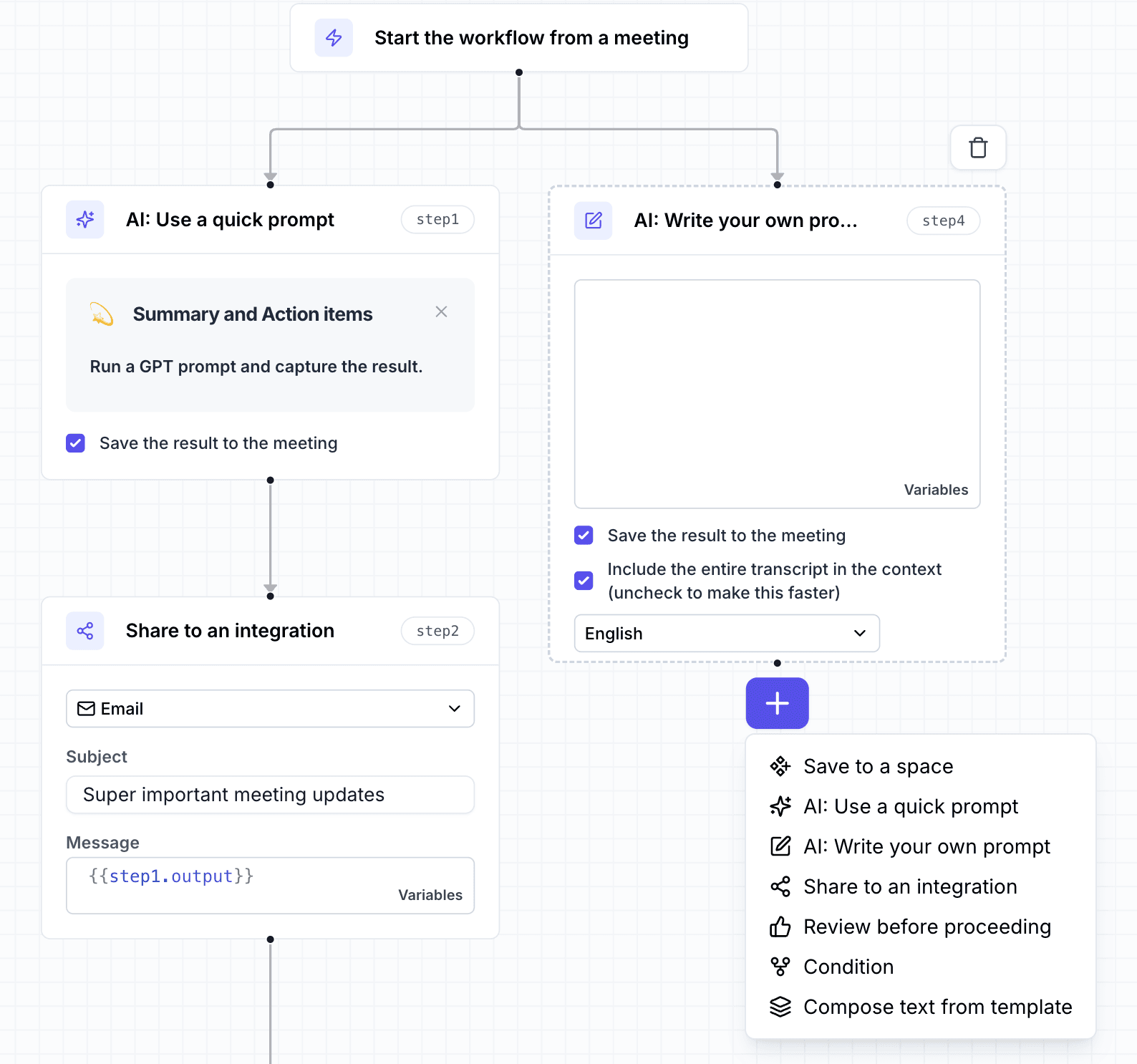Click the thumbs-up Review icon
Screen dimensions: 1137x1064
(780, 927)
